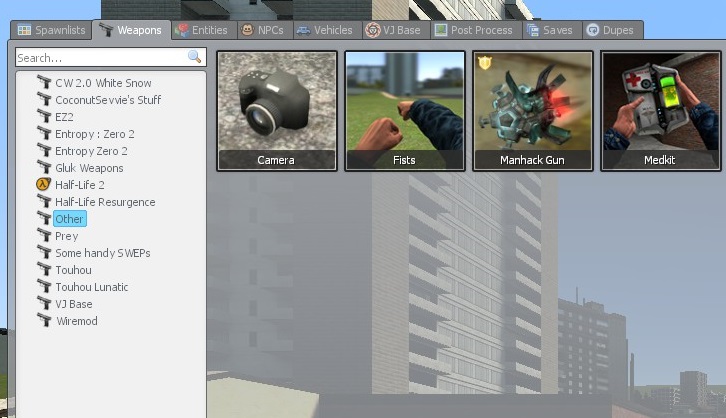The width and height of the screenshot is (726, 418).
Task: Open the Saves tab
Action: click(x=551, y=30)
